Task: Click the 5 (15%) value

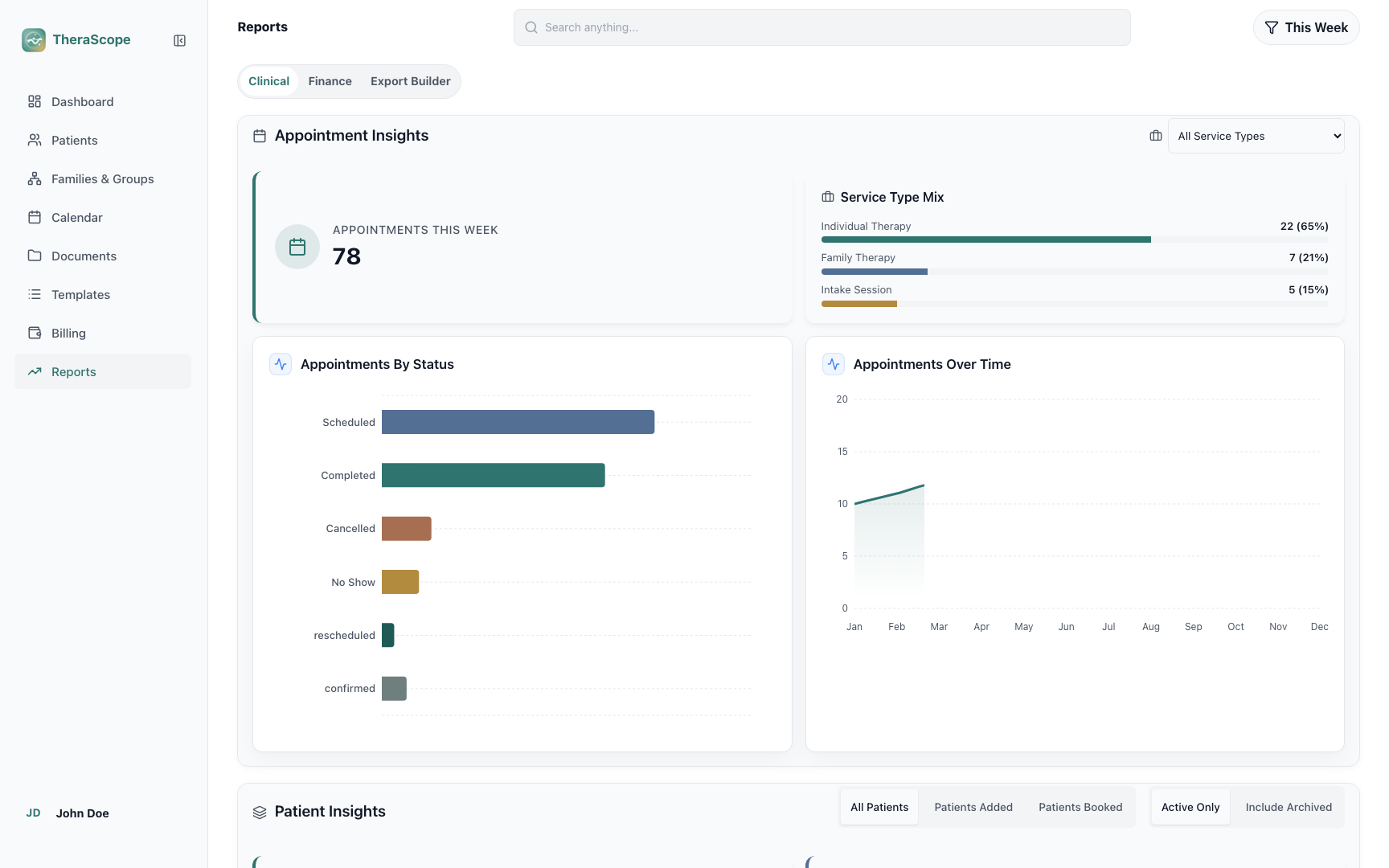Action: (1308, 289)
